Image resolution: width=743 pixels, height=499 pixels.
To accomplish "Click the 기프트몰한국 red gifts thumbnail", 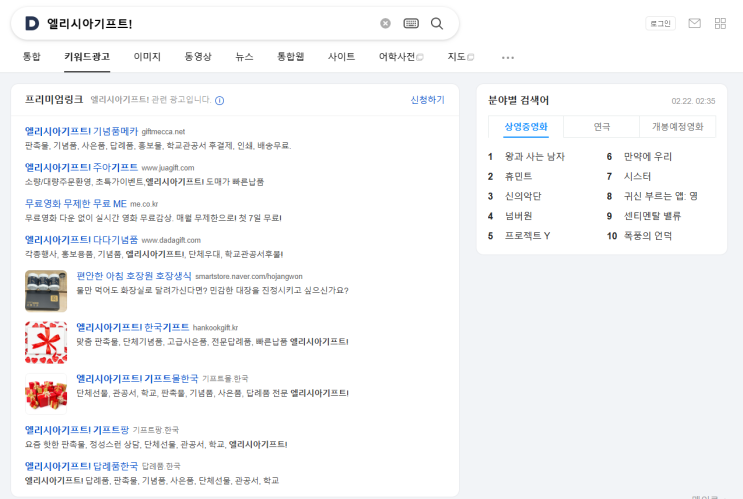I will click(x=46, y=394).
